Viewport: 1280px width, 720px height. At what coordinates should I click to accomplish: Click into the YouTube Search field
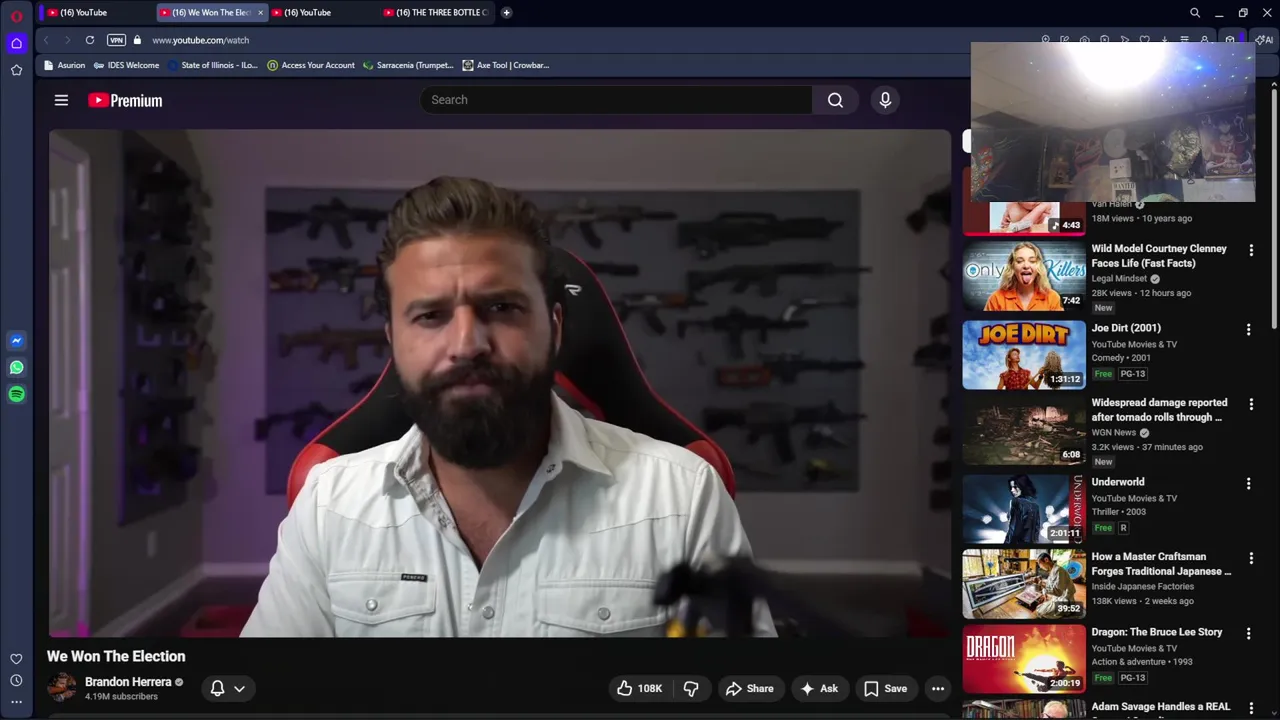tap(616, 100)
